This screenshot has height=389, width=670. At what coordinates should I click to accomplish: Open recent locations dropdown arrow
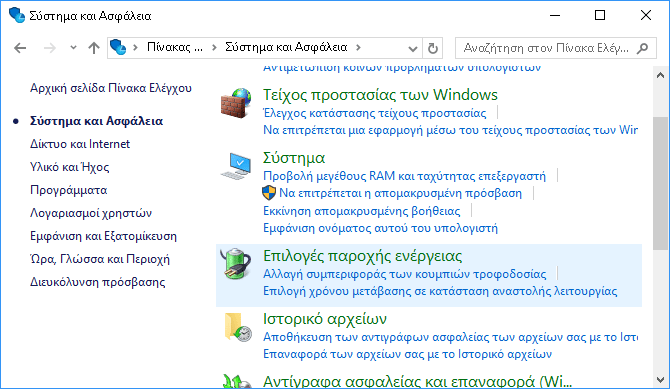(x=73, y=47)
